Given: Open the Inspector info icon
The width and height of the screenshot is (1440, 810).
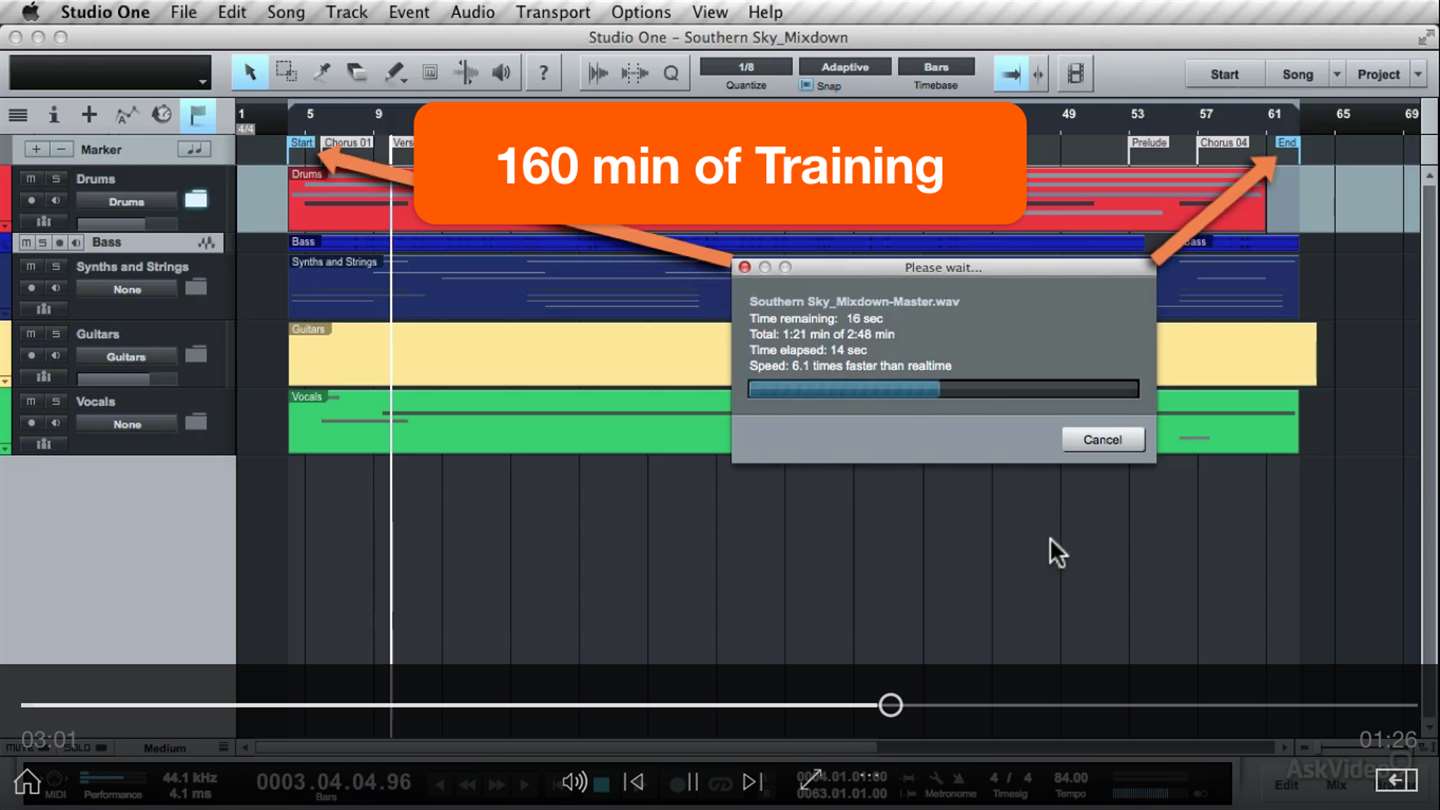Looking at the screenshot, I should (x=54, y=115).
